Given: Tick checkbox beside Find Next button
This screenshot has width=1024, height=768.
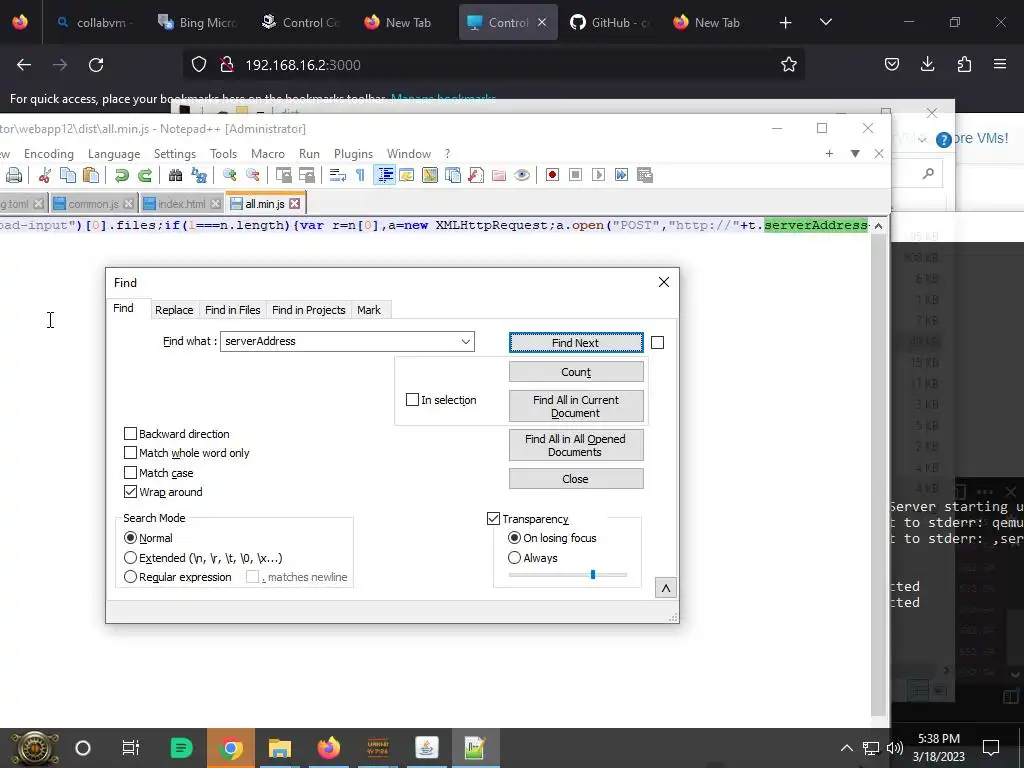Looking at the screenshot, I should pos(658,342).
